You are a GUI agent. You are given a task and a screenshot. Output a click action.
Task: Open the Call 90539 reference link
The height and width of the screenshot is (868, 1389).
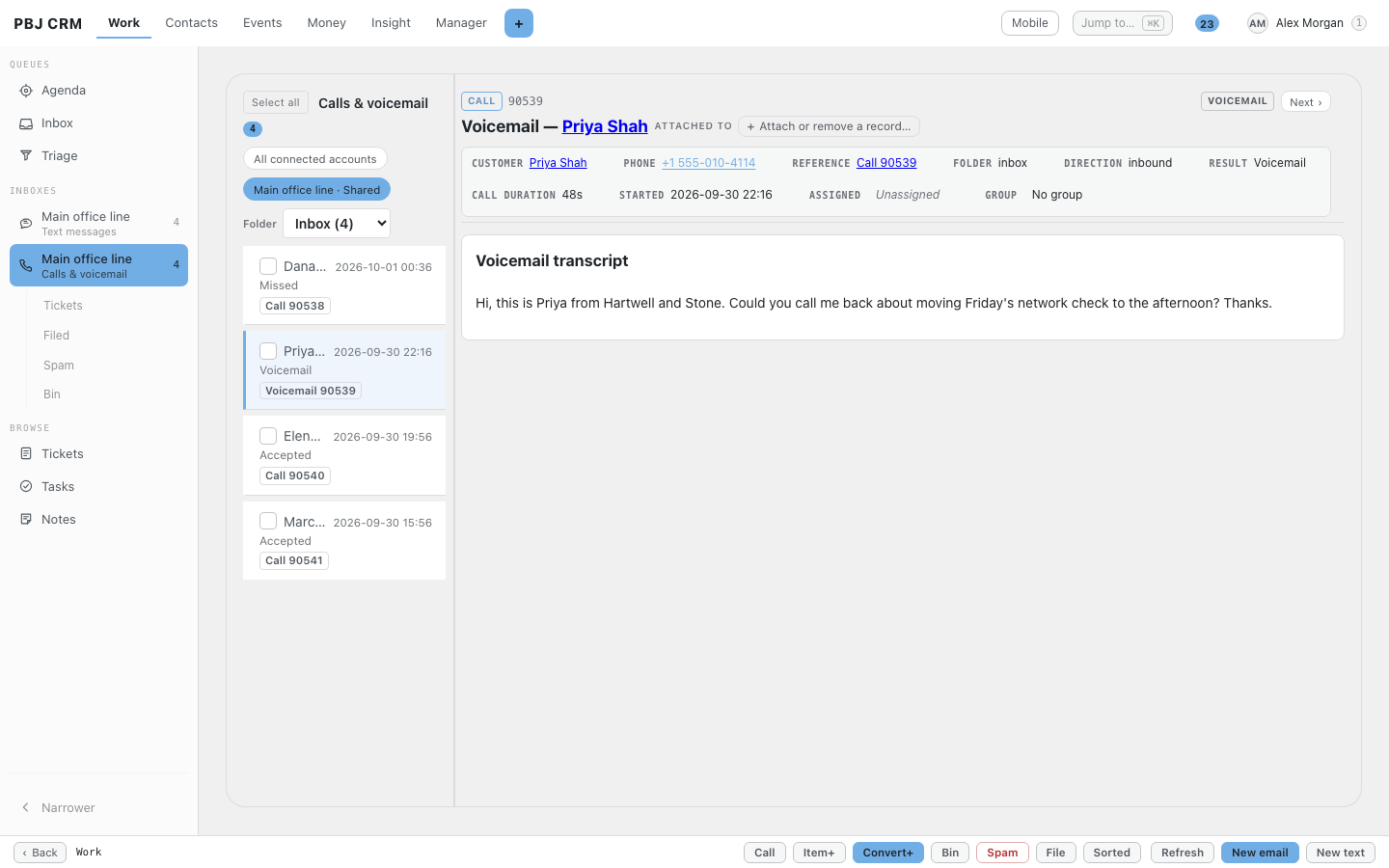pyautogui.click(x=886, y=163)
